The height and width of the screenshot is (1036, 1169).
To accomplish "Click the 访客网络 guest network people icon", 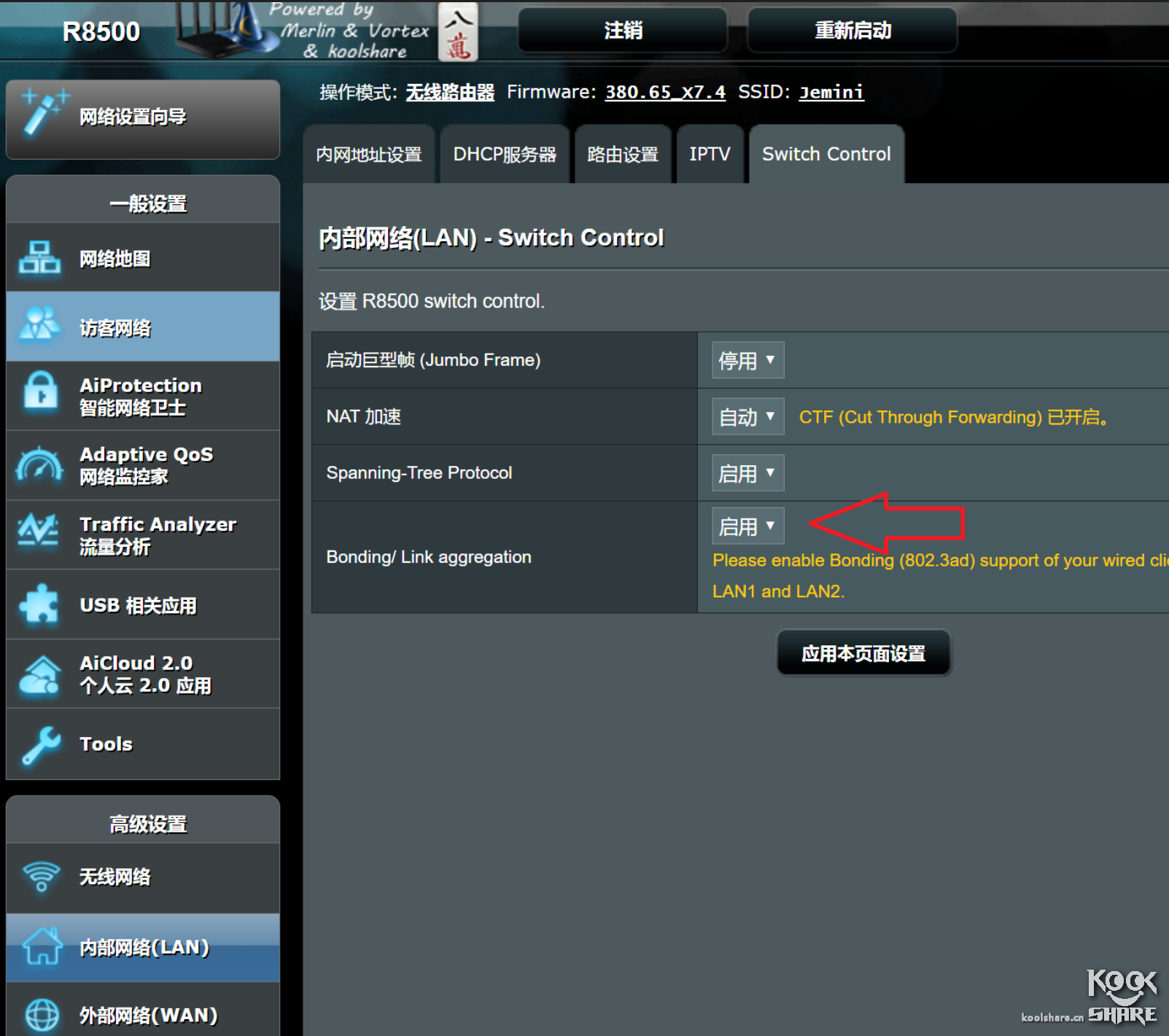I will point(39,324).
